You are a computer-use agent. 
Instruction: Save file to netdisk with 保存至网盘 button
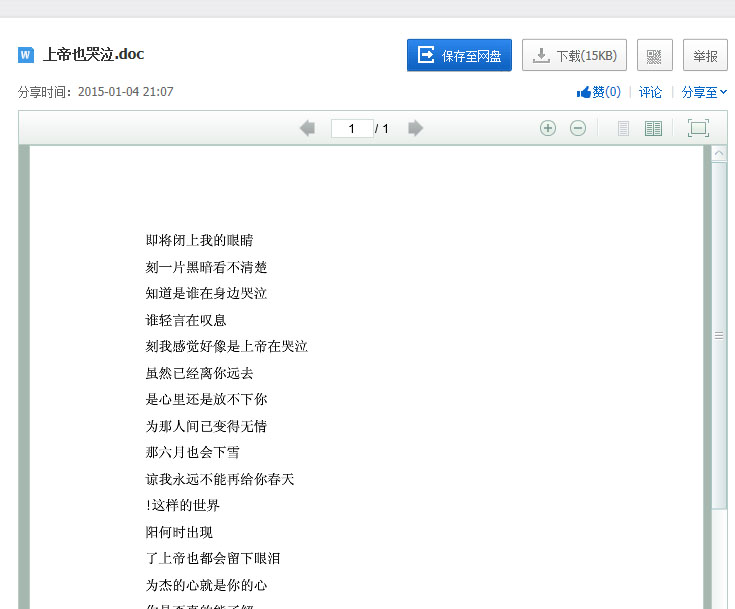(x=459, y=55)
